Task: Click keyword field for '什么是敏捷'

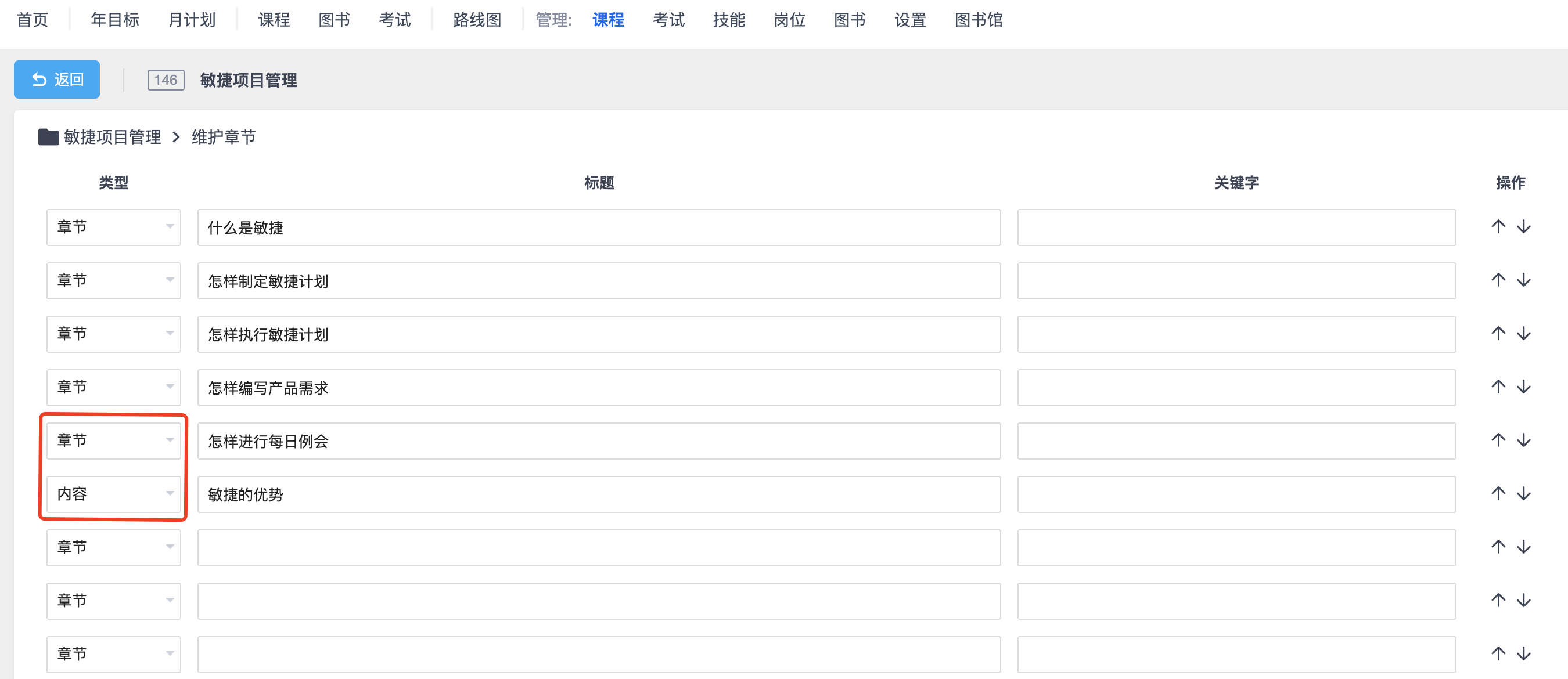Action: click(x=1237, y=227)
